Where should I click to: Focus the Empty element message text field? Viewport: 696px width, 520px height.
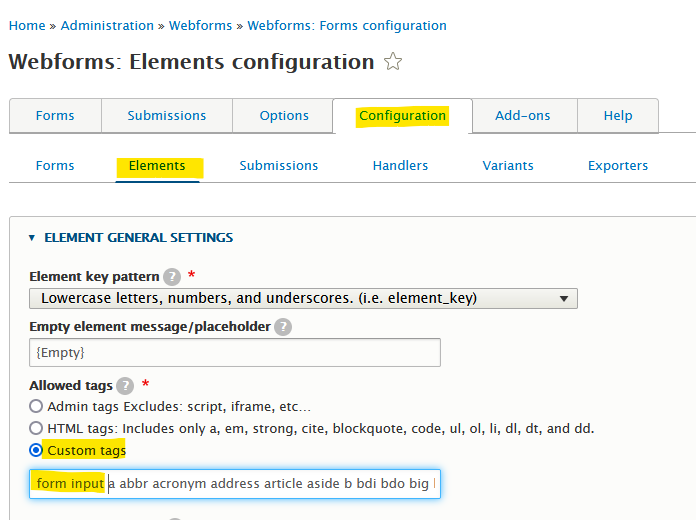[235, 353]
